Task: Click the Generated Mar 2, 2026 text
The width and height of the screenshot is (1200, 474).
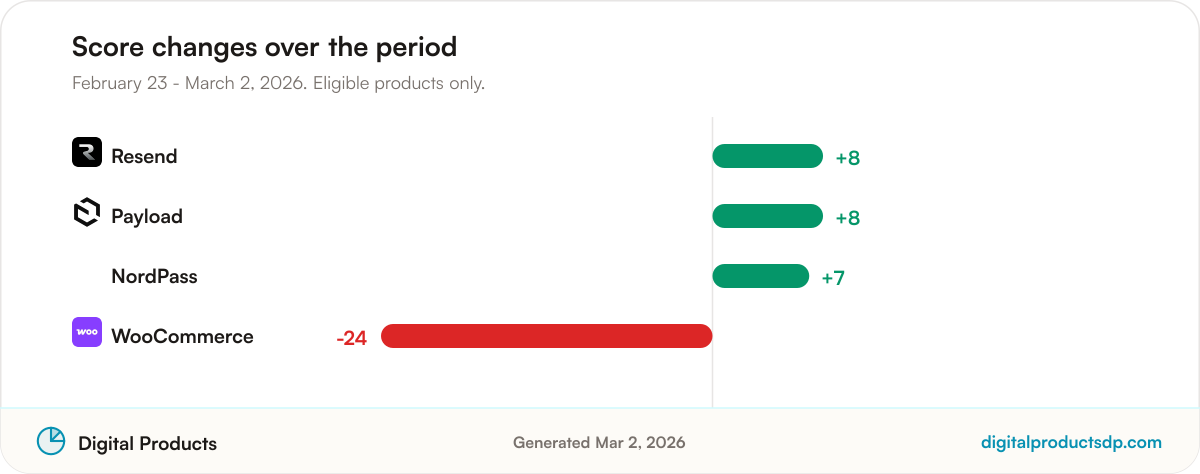Action: [599, 442]
